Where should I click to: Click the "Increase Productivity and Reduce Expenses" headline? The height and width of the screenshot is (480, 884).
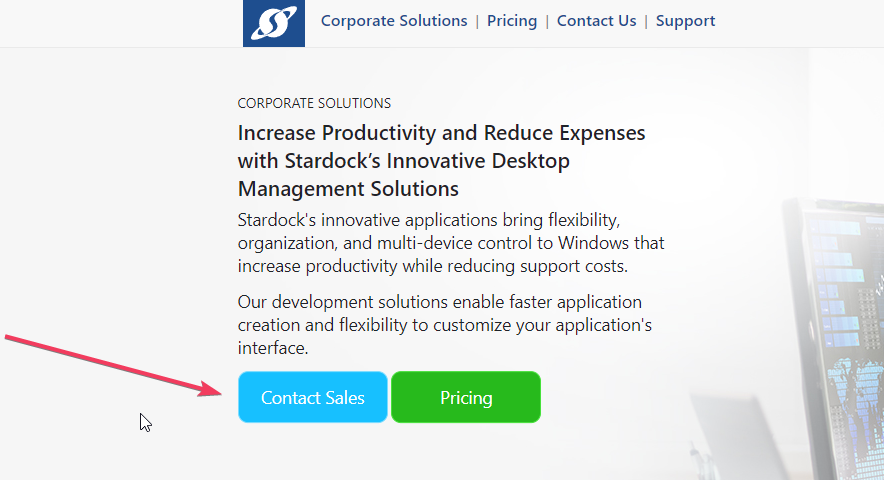[x=441, y=133]
